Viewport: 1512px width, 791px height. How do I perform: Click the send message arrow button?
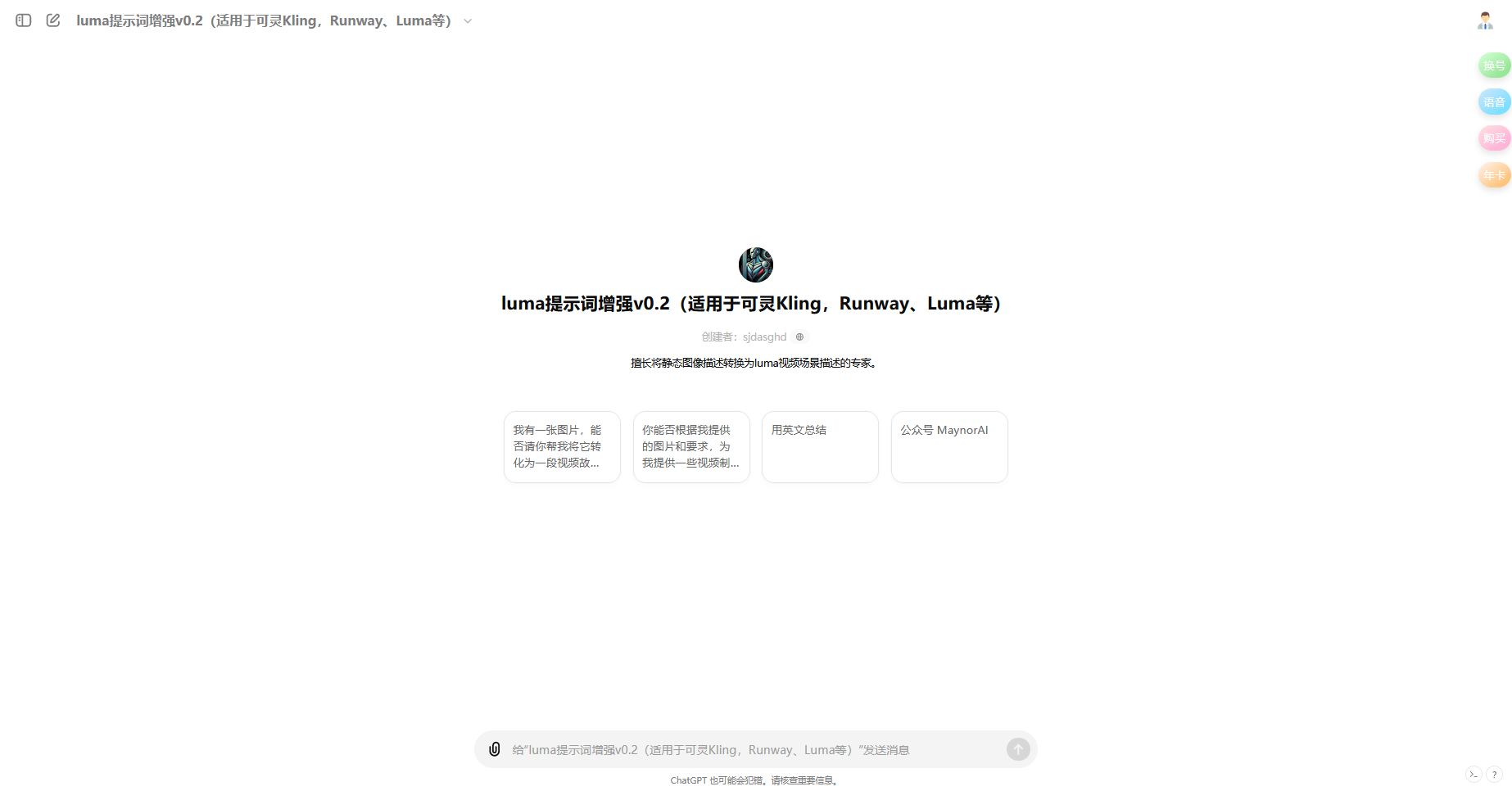[x=1017, y=749]
